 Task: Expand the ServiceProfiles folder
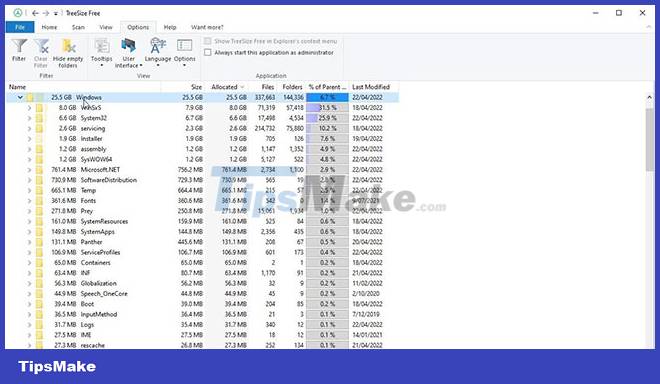29,252
